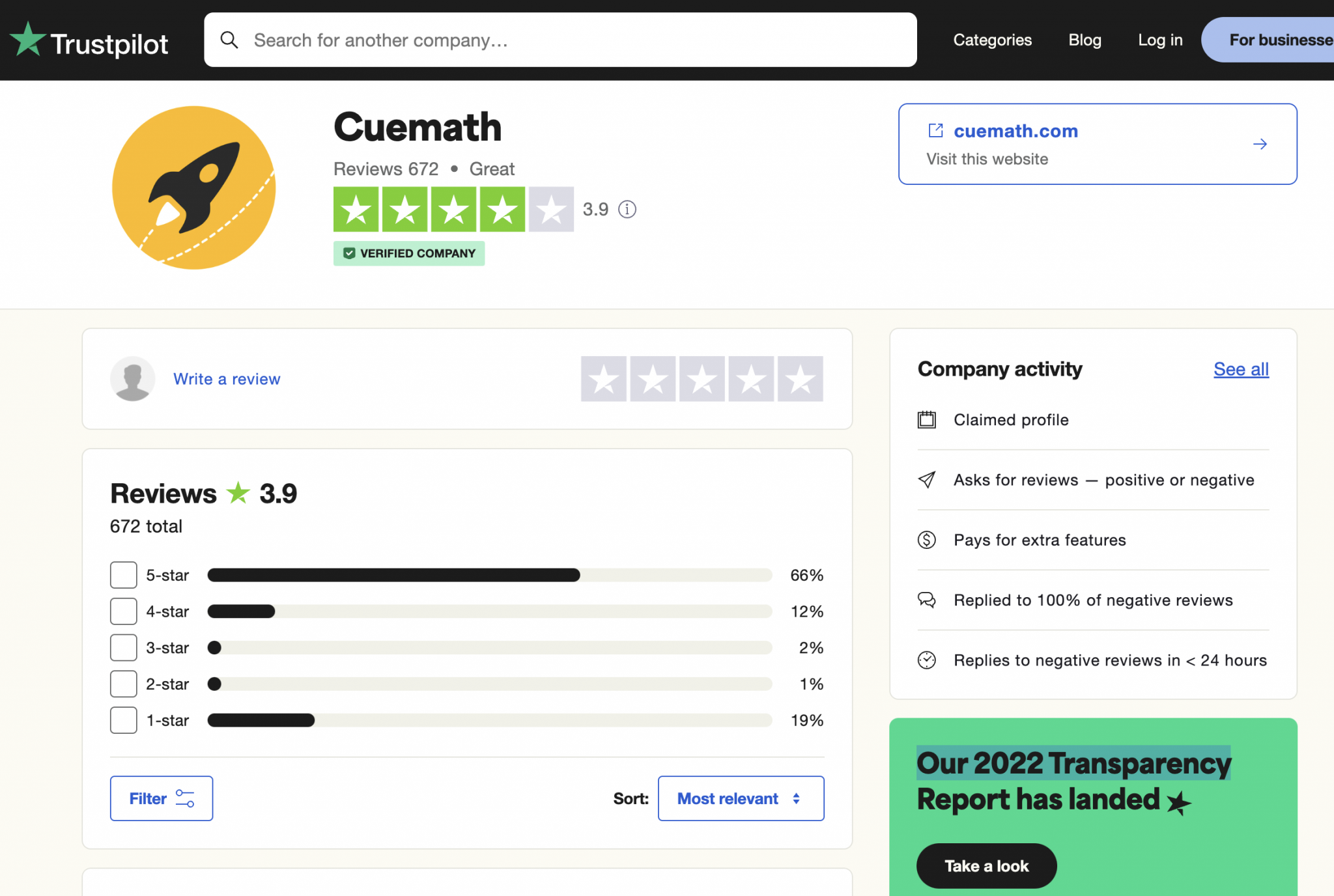Click the Take a look button
The height and width of the screenshot is (896, 1334).
(986, 865)
